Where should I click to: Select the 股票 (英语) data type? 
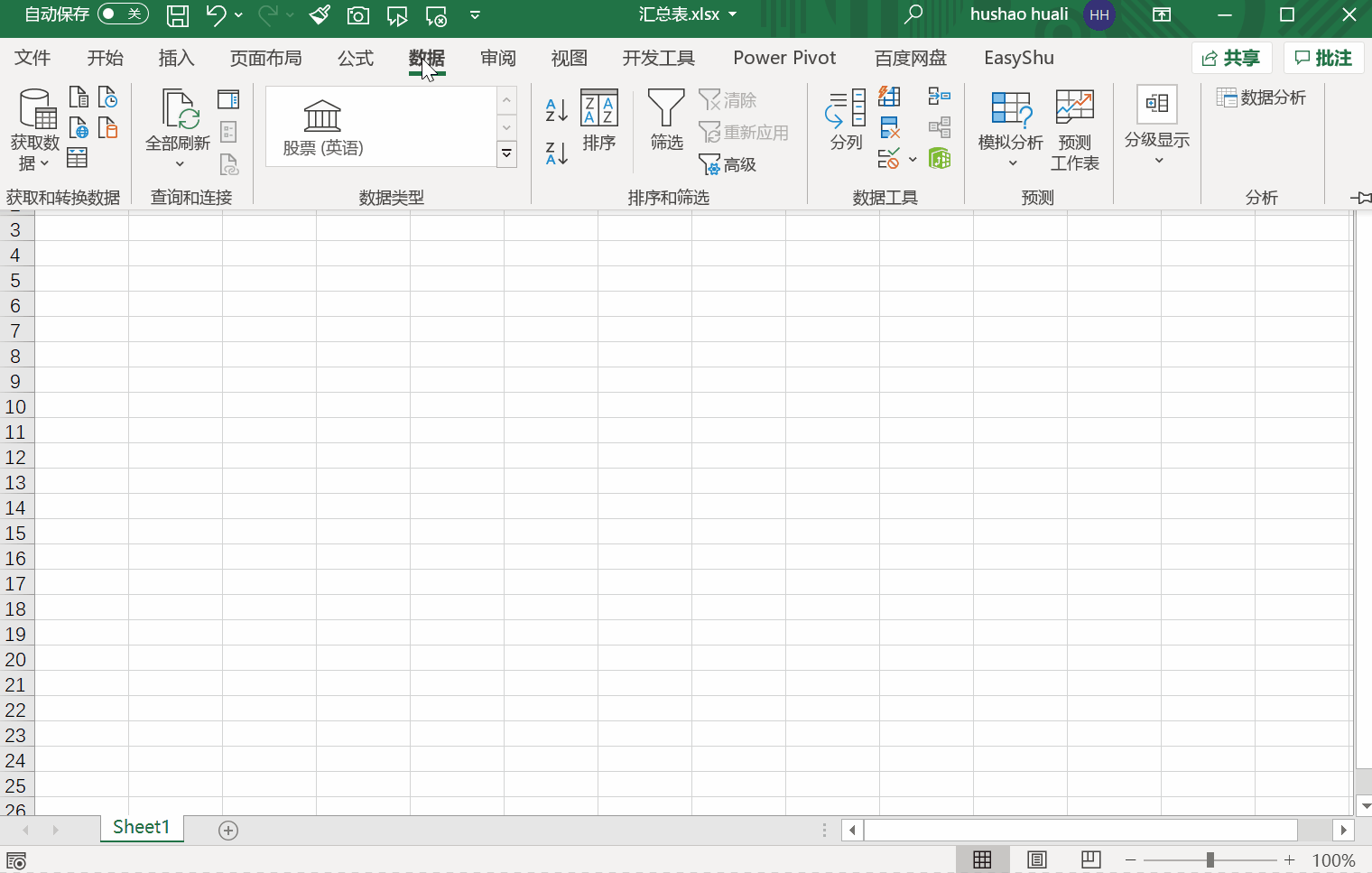point(322,126)
